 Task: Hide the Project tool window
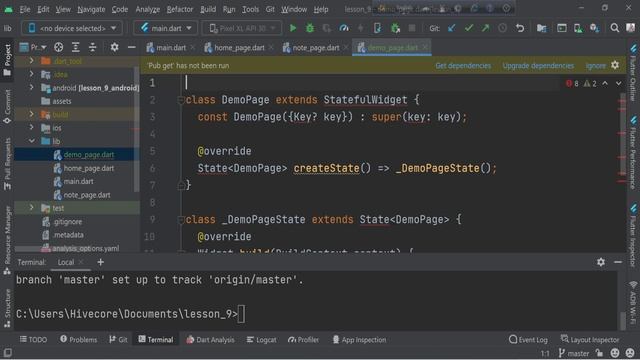point(131,47)
